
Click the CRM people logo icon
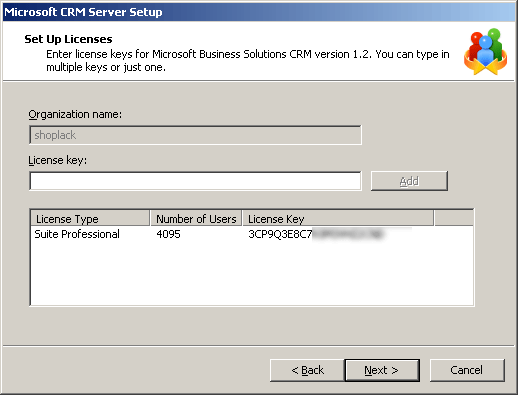[x=485, y=51]
